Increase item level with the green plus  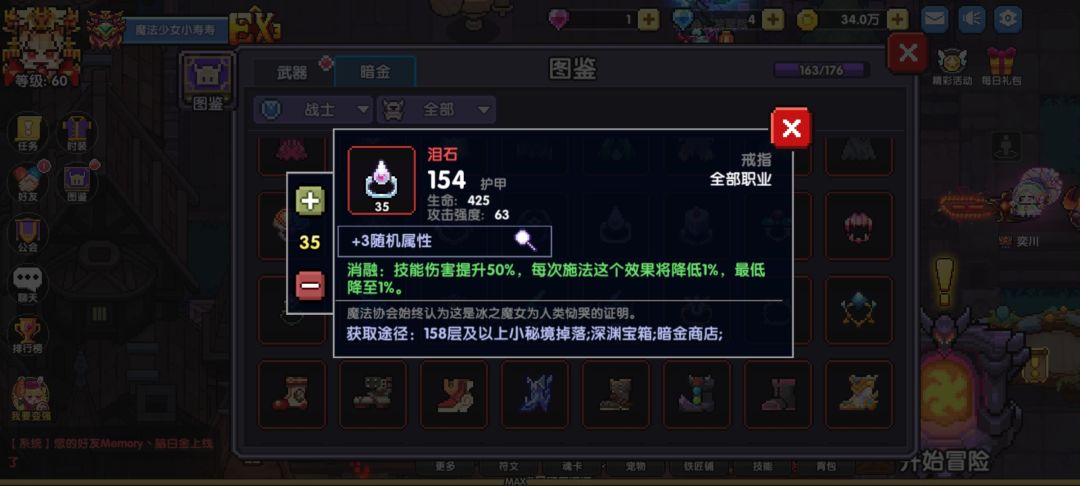310,201
